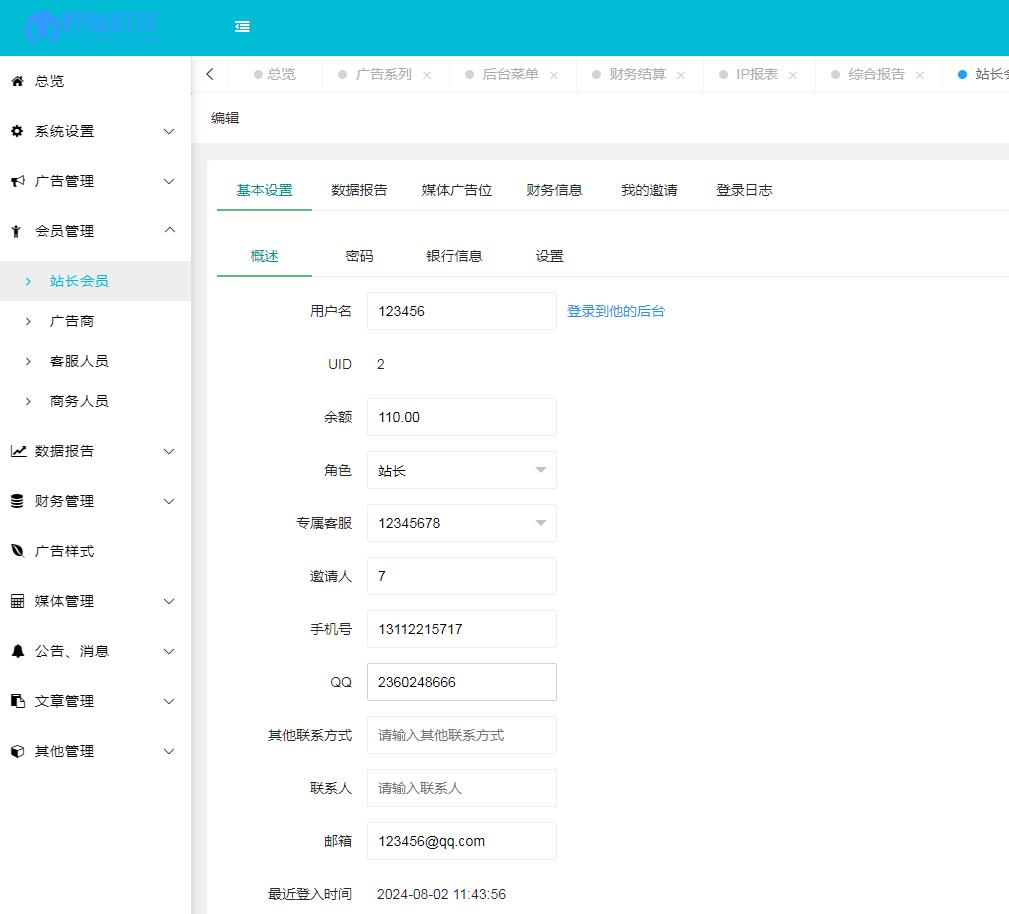Collapse the 会员管理 menu
Viewport: 1009px width, 914px height.
coord(169,231)
